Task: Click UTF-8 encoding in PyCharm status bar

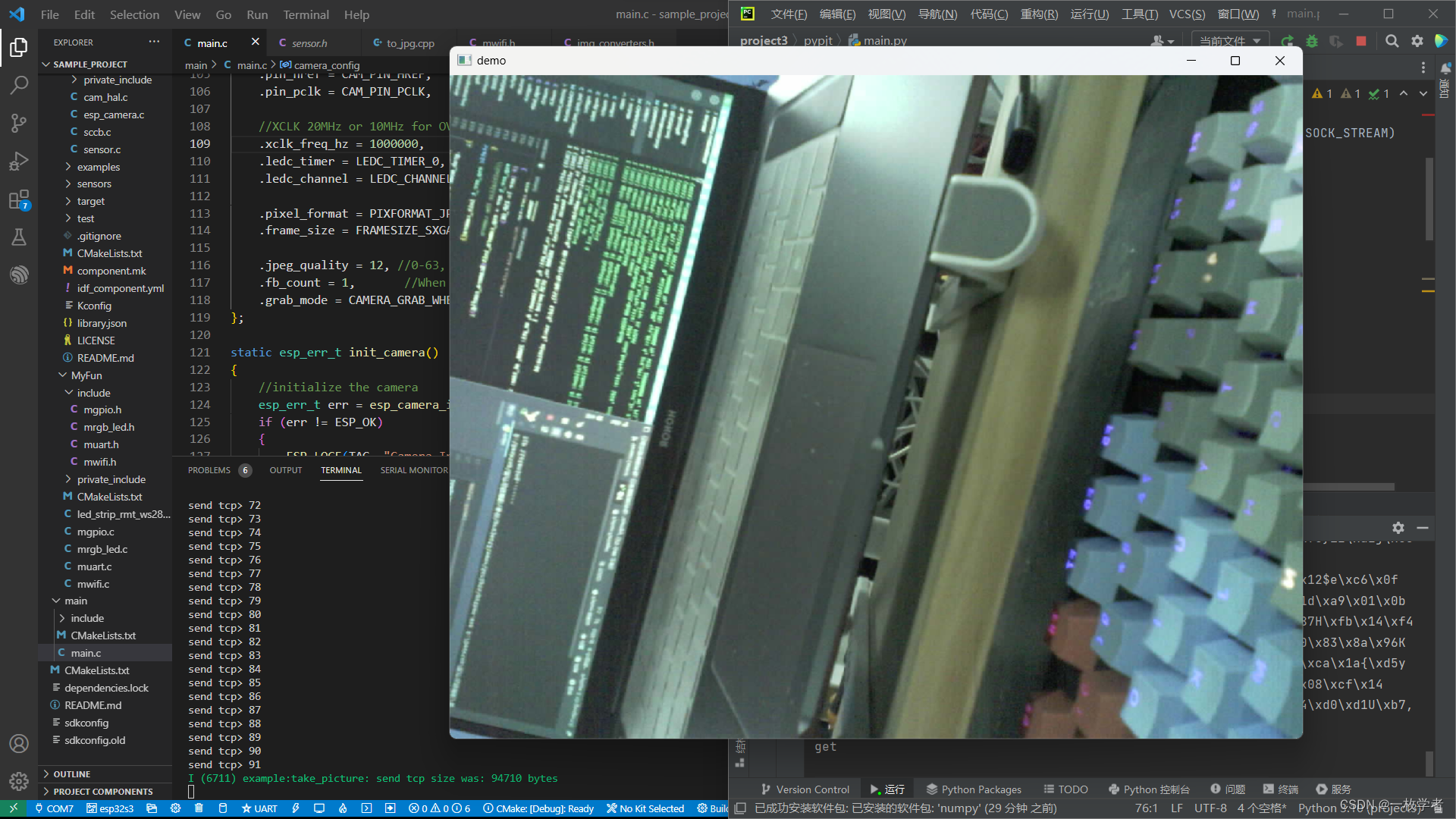Action: coord(1210,808)
